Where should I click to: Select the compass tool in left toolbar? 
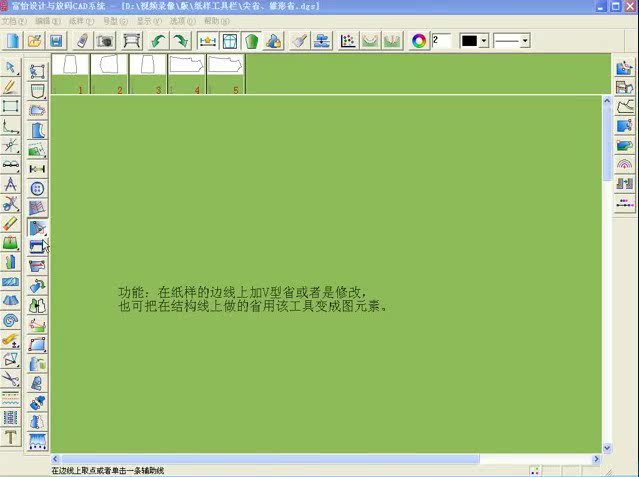pos(10,184)
